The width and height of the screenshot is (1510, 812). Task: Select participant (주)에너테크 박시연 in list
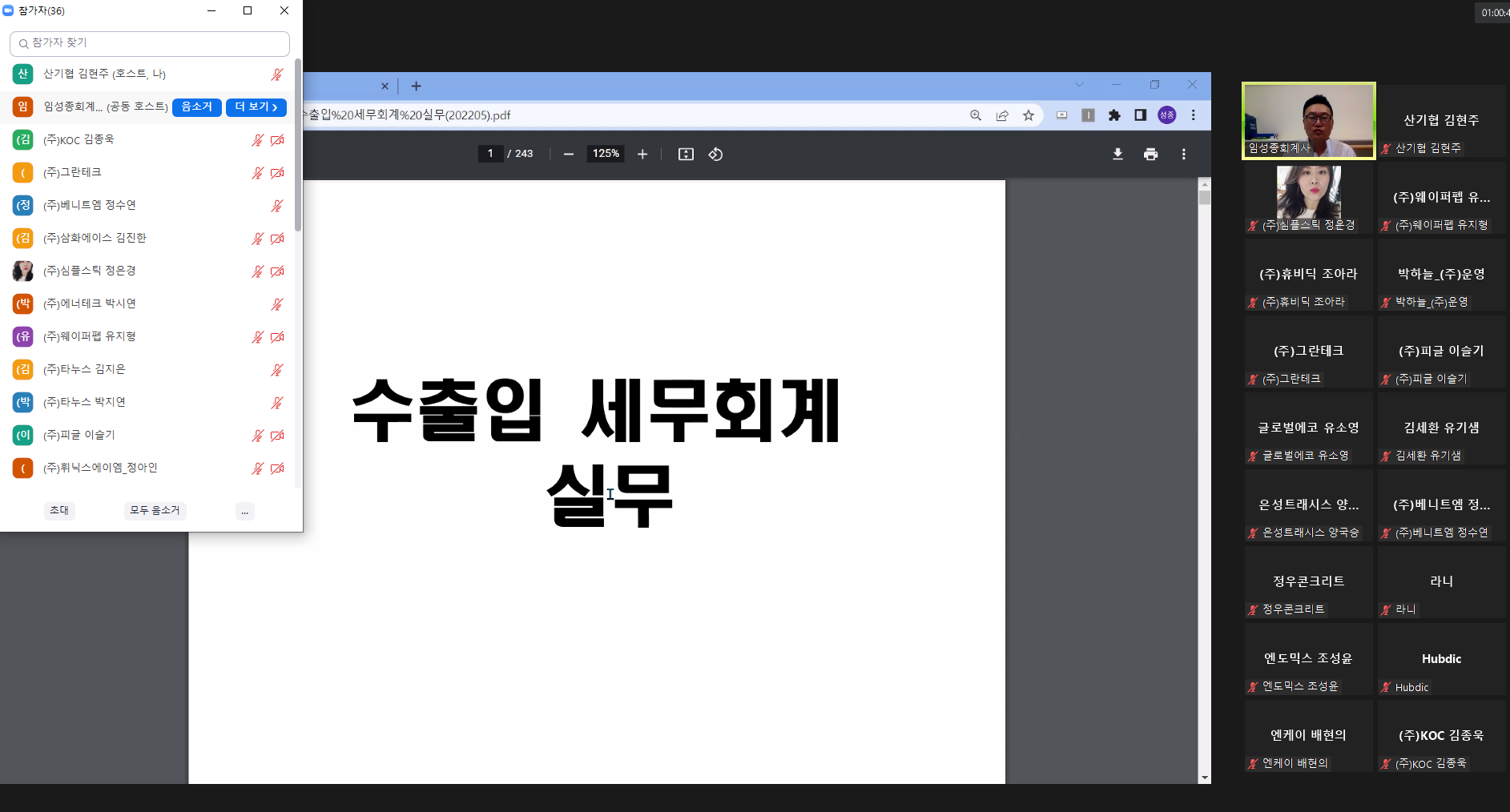(x=148, y=303)
